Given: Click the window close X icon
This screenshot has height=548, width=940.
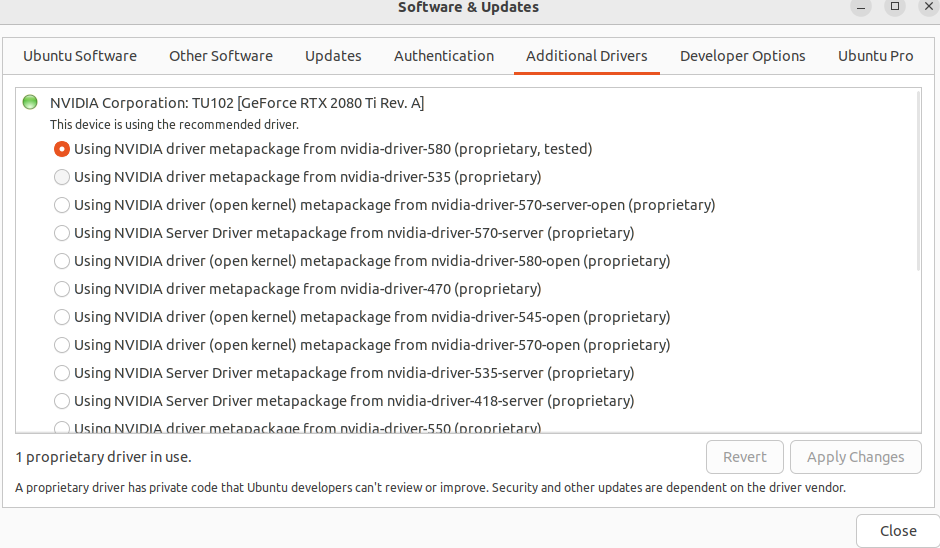Looking at the screenshot, I should tap(929, 7).
